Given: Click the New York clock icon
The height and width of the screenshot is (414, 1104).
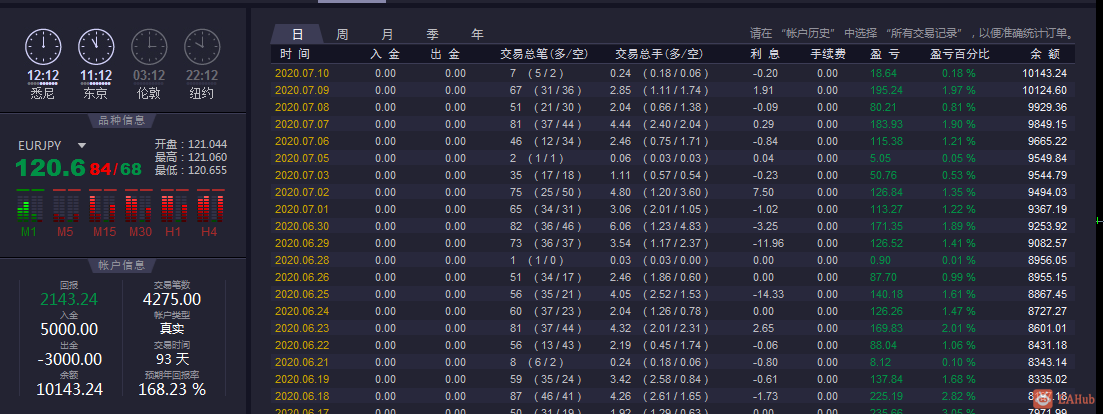Looking at the screenshot, I should pyautogui.click(x=202, y=47).
